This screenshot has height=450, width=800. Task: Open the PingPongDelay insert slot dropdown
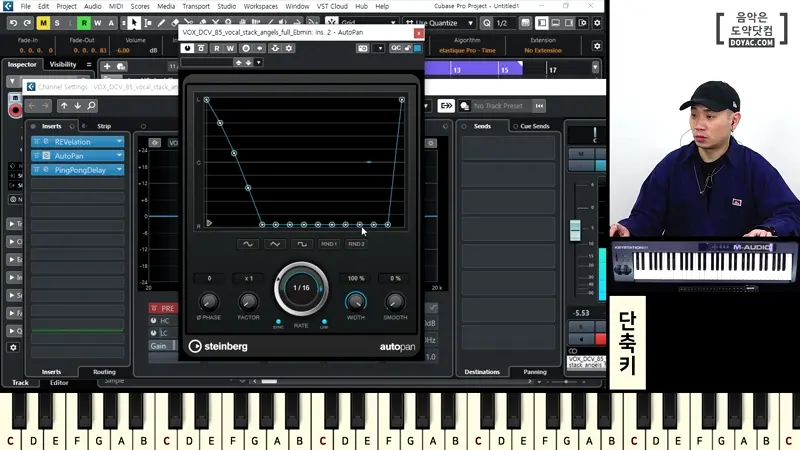pyautogui.click(x=119, y=170)
